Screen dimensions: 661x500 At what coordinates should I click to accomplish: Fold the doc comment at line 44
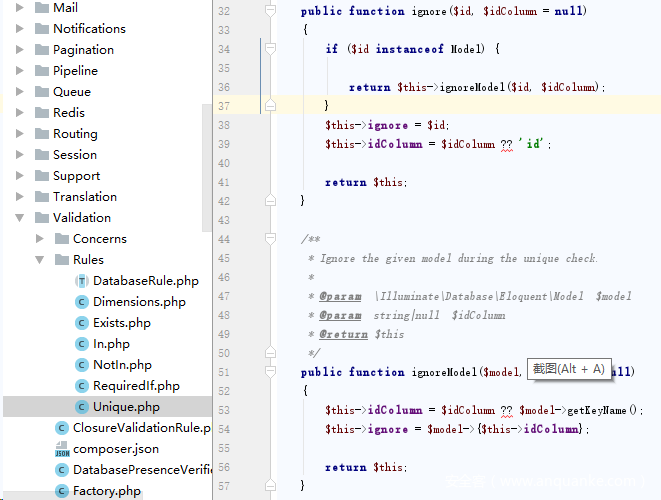270,239
